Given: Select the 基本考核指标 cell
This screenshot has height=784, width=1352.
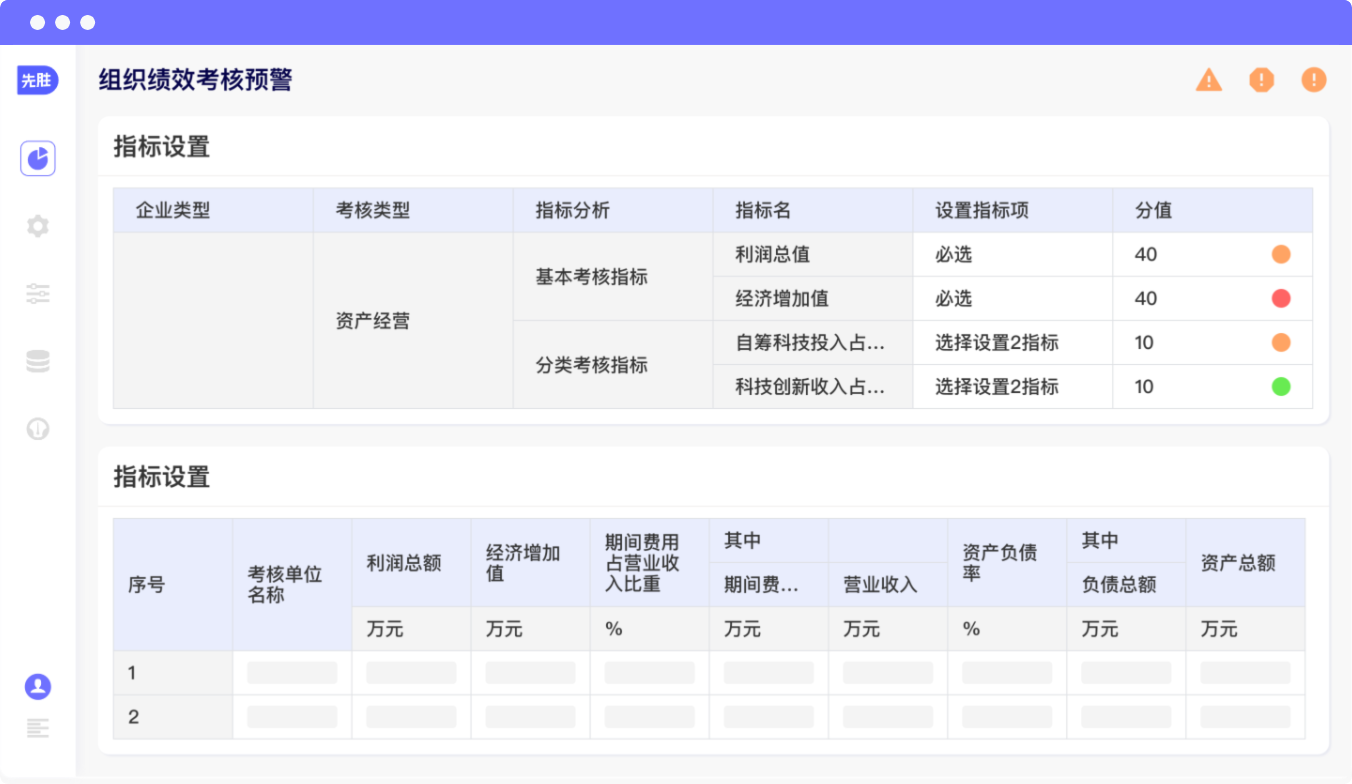Looking at the screenshot, I should point(592,277).
